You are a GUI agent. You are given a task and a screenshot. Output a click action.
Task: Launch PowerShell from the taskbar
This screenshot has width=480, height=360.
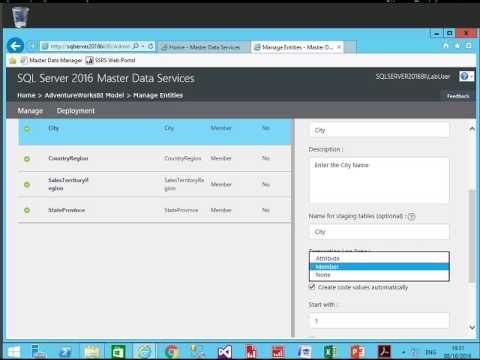[65, 352]
